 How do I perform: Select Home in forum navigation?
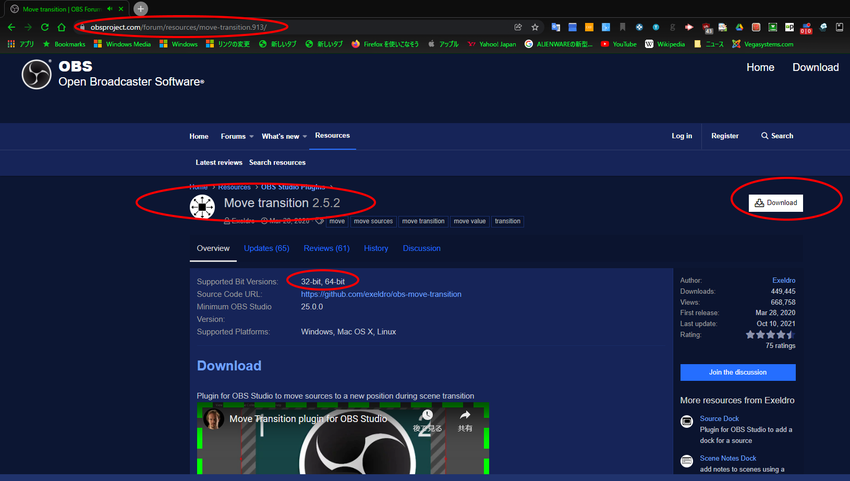click(x=199, y=136)
